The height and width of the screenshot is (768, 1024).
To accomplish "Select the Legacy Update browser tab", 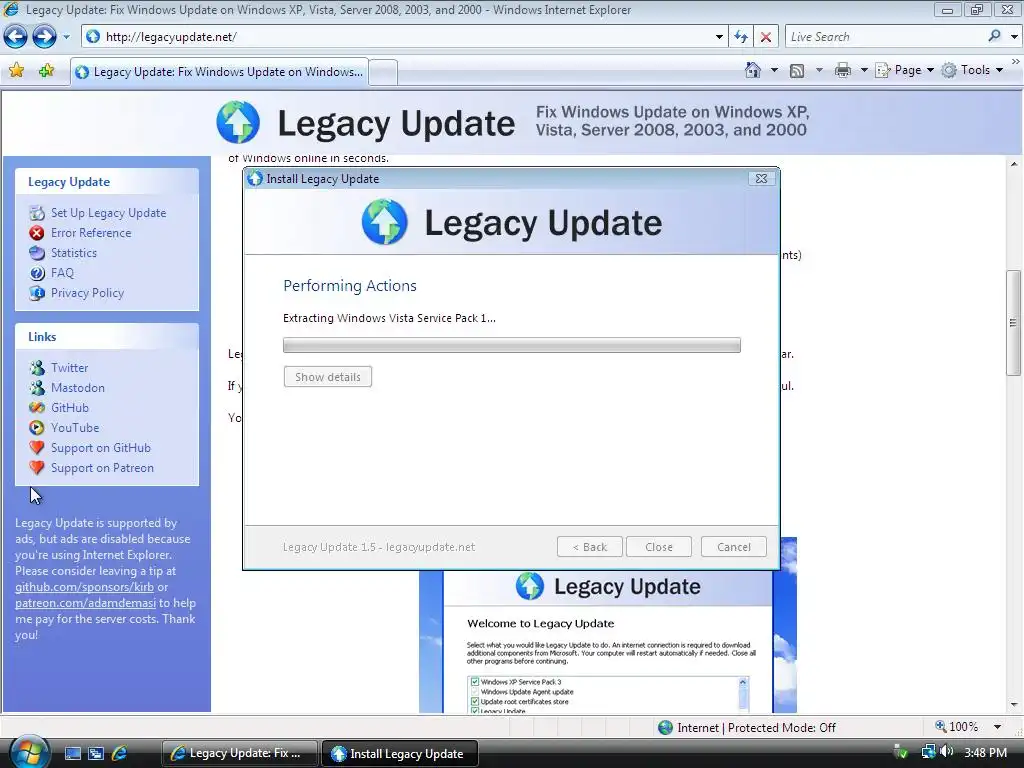I will (219, 72).
